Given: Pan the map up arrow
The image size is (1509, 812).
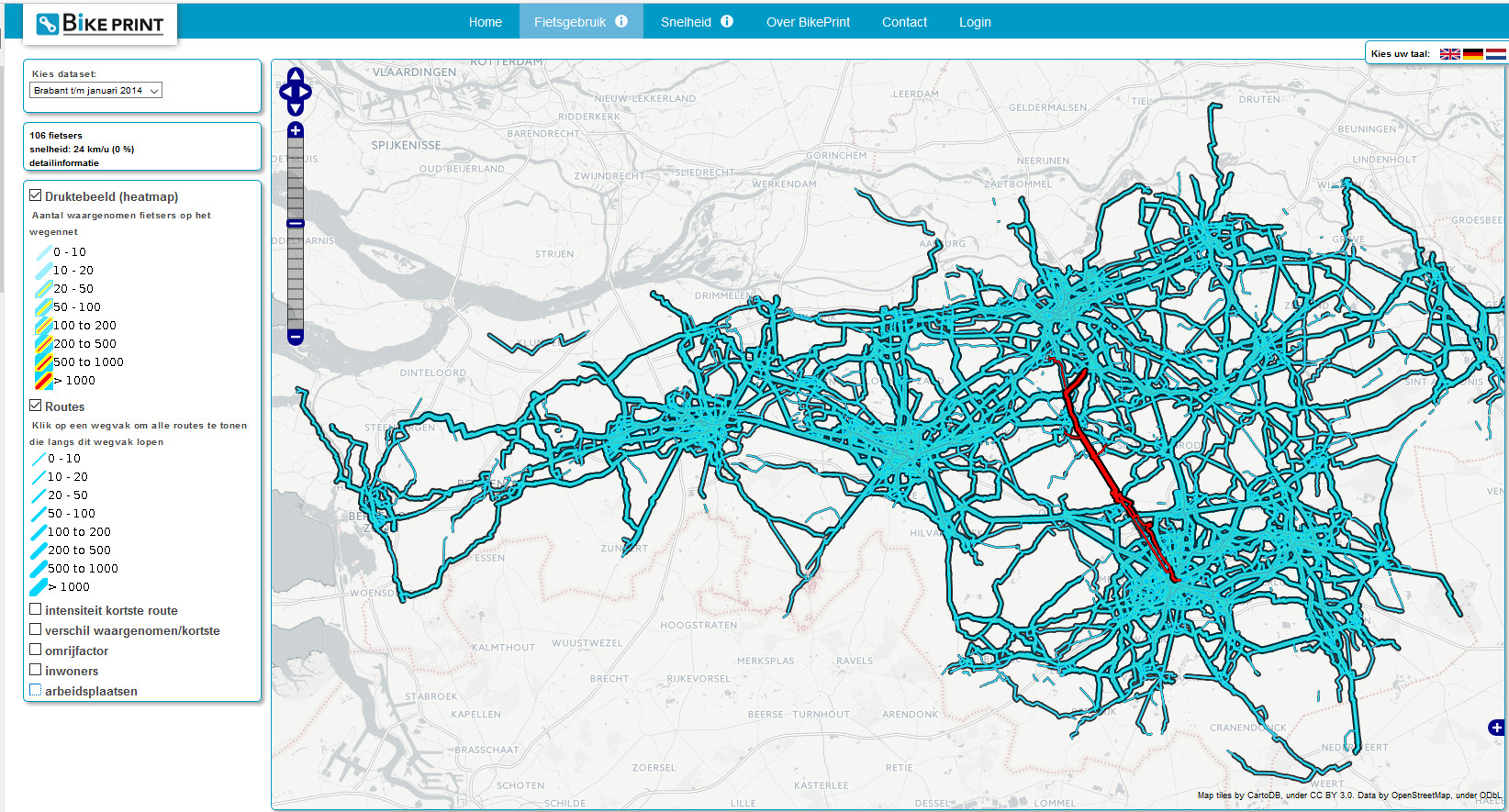Looking at the screenshot, I should 296,74.
